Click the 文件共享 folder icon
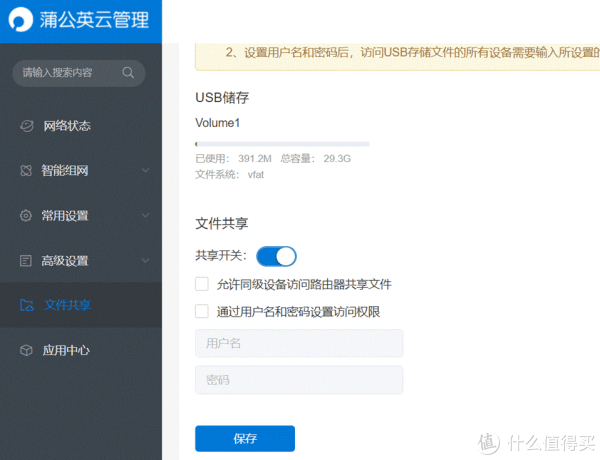 27,305
